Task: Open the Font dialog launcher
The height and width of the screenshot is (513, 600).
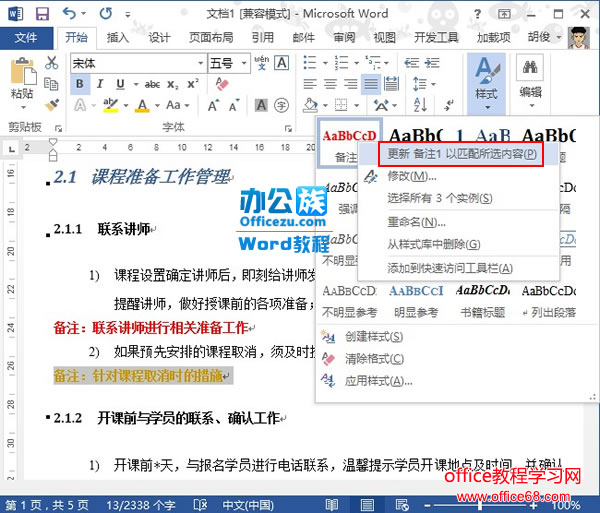Action: [288, 129]
